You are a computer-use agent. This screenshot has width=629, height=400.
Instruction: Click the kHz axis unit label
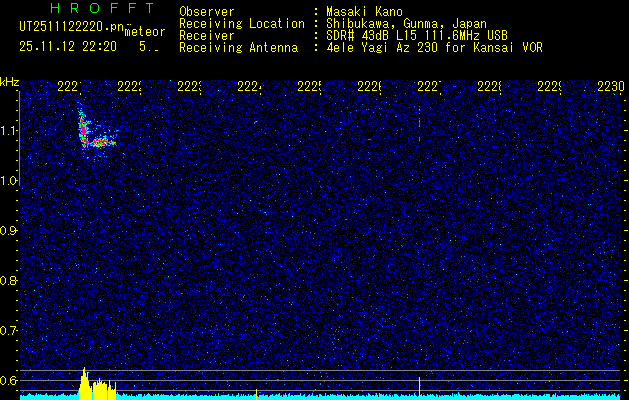[x=10, y=83]
